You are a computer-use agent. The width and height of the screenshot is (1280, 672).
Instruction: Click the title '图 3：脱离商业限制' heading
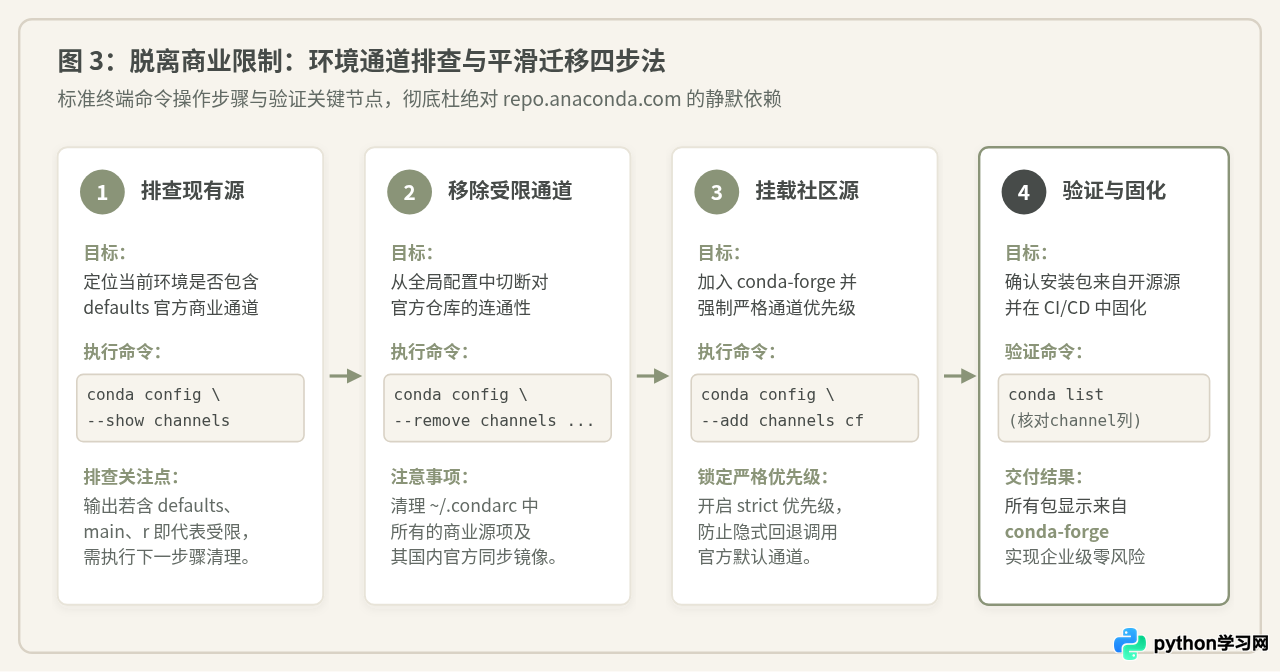point(361,62)
